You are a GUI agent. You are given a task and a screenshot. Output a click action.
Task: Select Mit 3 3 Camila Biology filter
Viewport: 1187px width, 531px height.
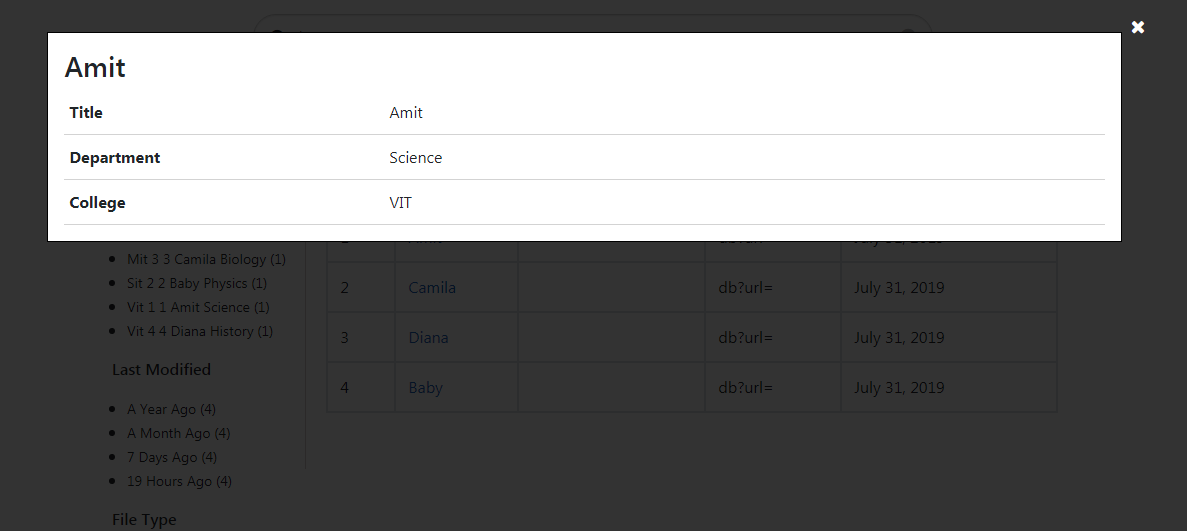point(206,259)
